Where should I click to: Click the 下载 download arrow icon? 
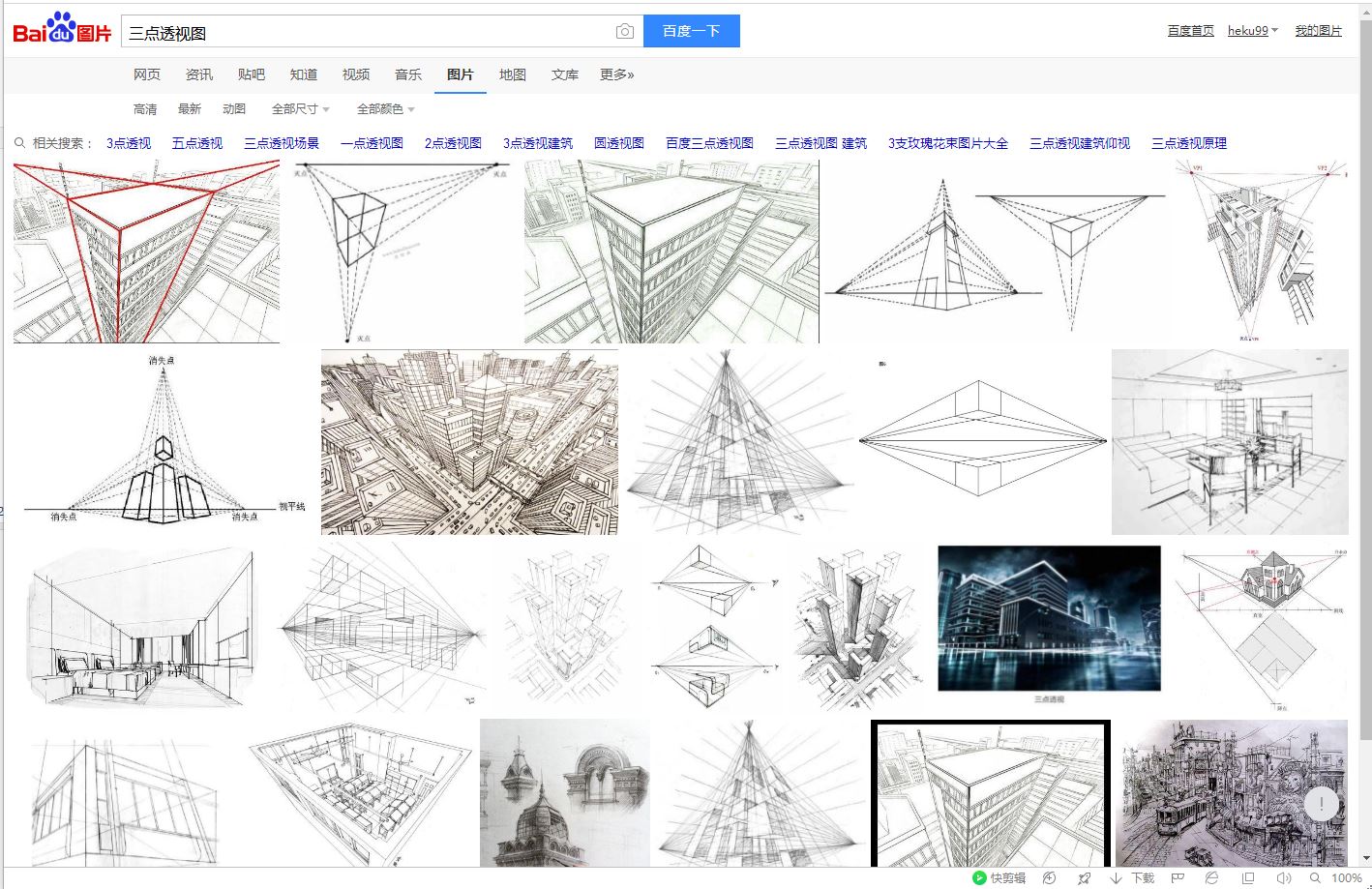pos(1116,877)
